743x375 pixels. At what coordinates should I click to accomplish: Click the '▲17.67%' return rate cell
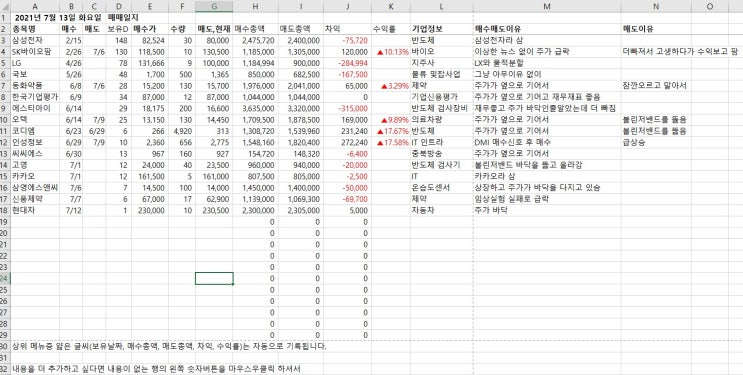(390, 131)
